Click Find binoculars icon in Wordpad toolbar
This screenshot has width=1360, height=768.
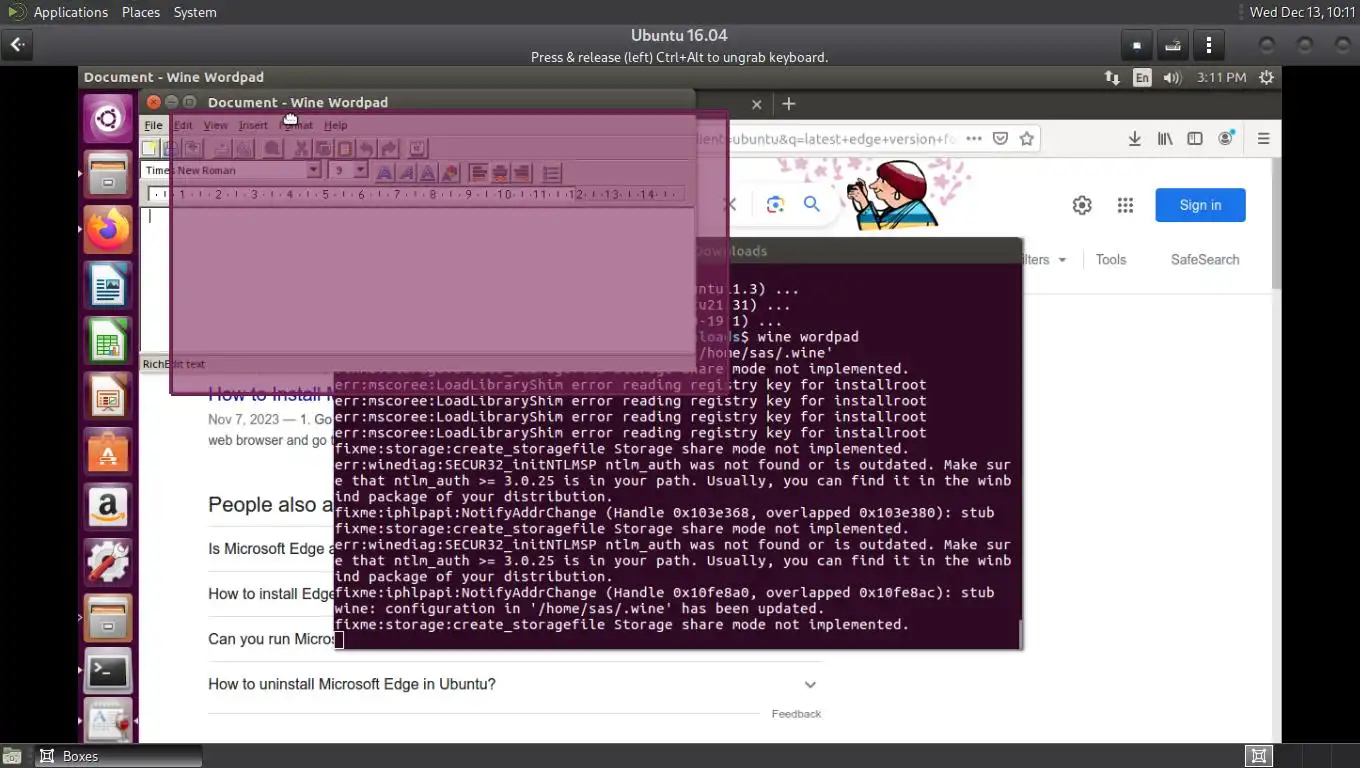[x=272, y=148]
